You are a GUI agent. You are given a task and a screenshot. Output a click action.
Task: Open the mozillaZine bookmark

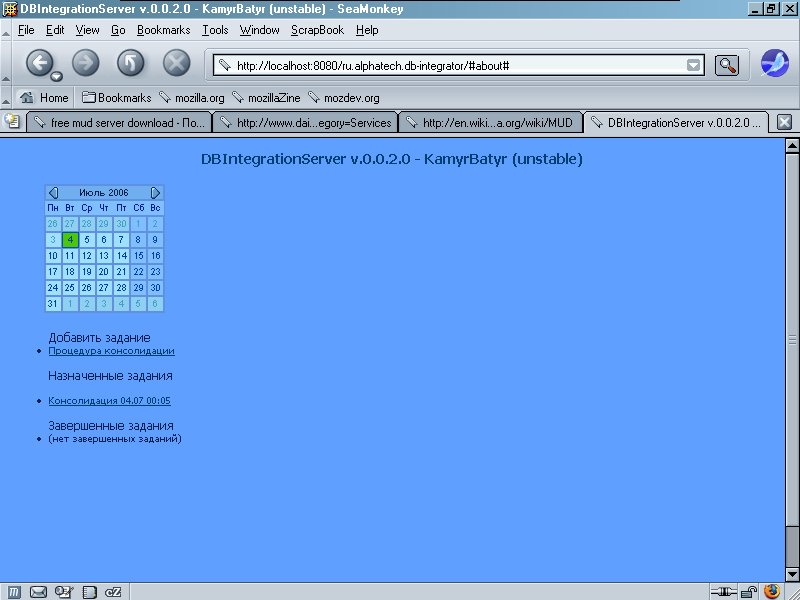266,97
